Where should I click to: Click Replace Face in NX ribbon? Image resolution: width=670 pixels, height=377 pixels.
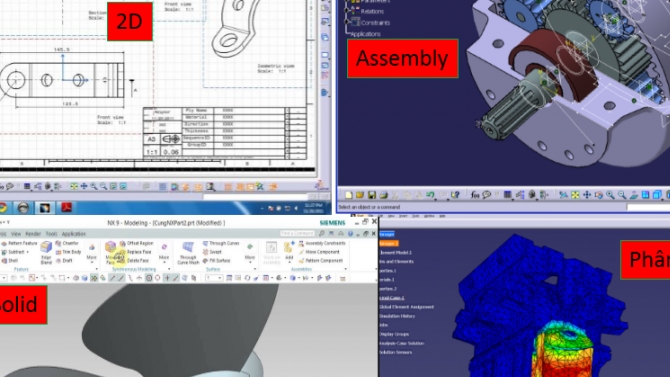tap(135, 252)
